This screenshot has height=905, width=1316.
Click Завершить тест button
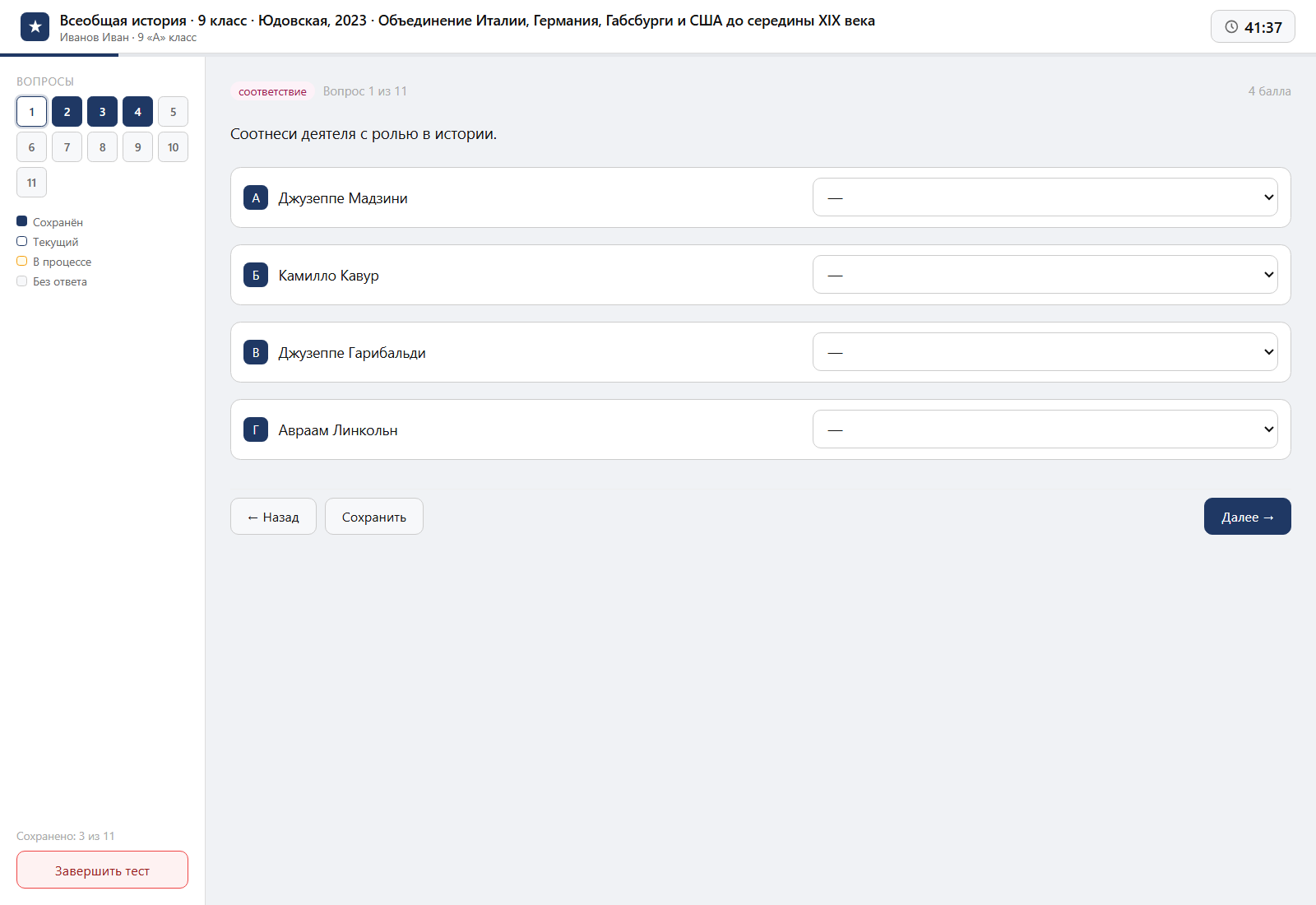coord(102,870)
